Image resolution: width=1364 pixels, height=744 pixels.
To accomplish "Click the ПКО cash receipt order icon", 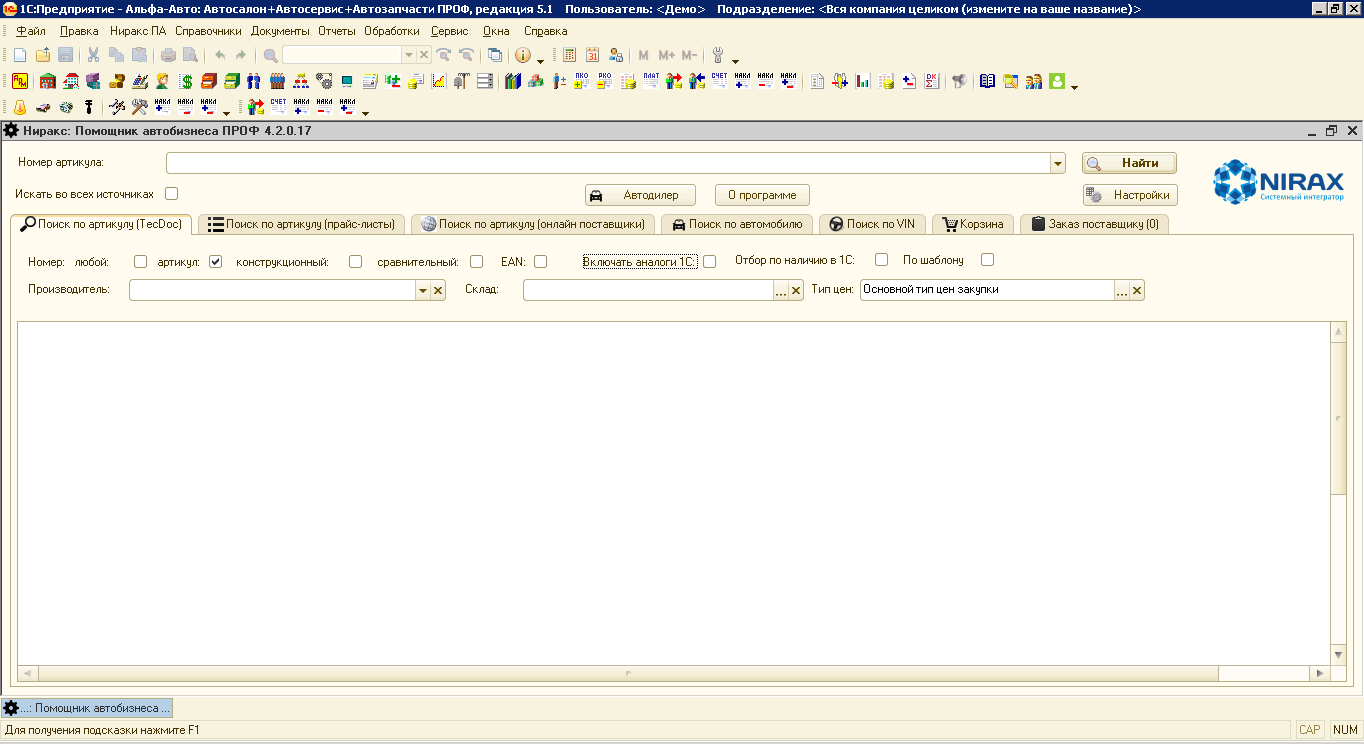I will [581, 81].
